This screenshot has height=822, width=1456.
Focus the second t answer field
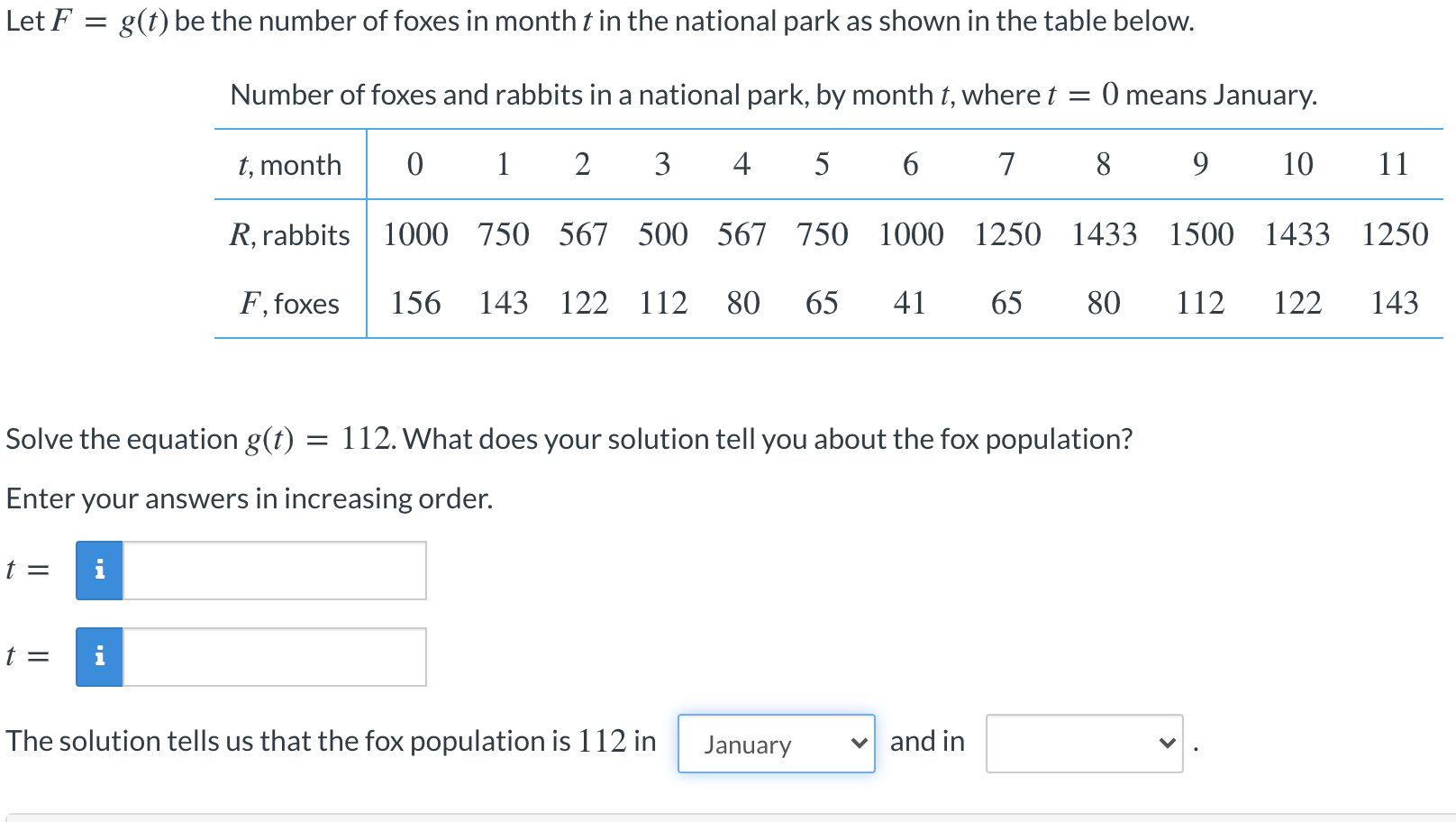click(x=274, y=657)
